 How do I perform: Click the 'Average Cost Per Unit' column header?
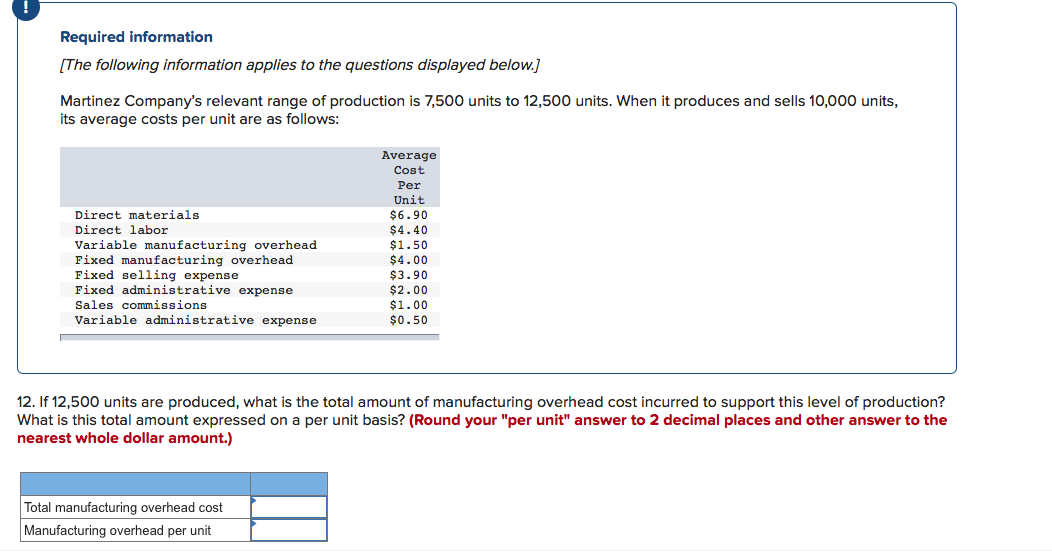409,177
